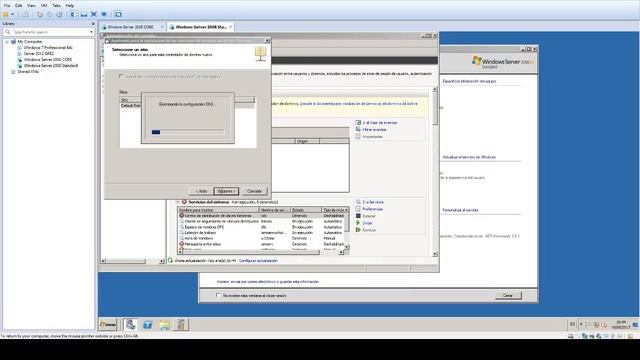Screen dimensions: 640x360
Task: Click the Cancelar button in wizard
Action: pyautogui.click(x=254, y=191)
